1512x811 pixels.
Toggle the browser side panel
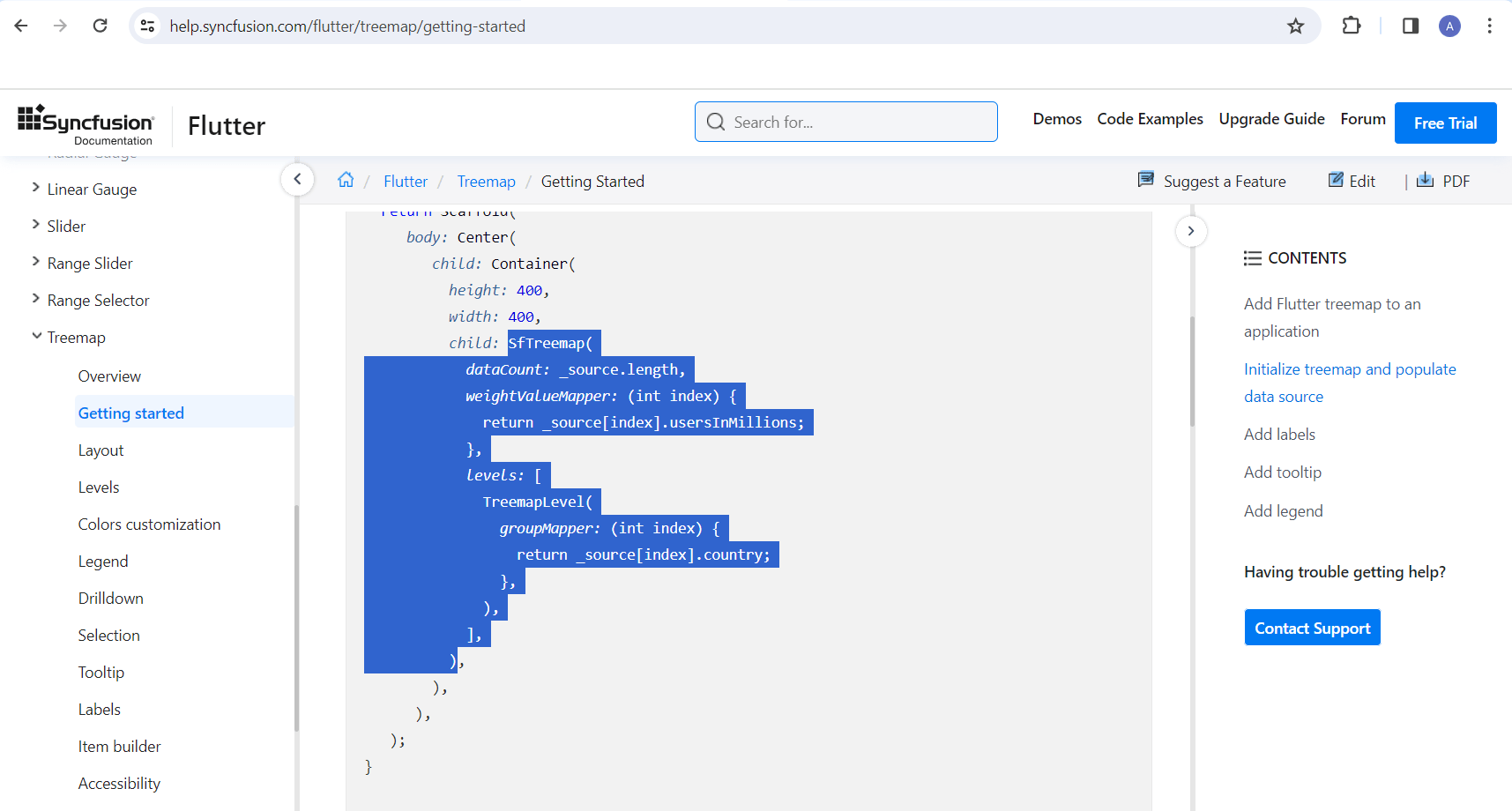1411,26
